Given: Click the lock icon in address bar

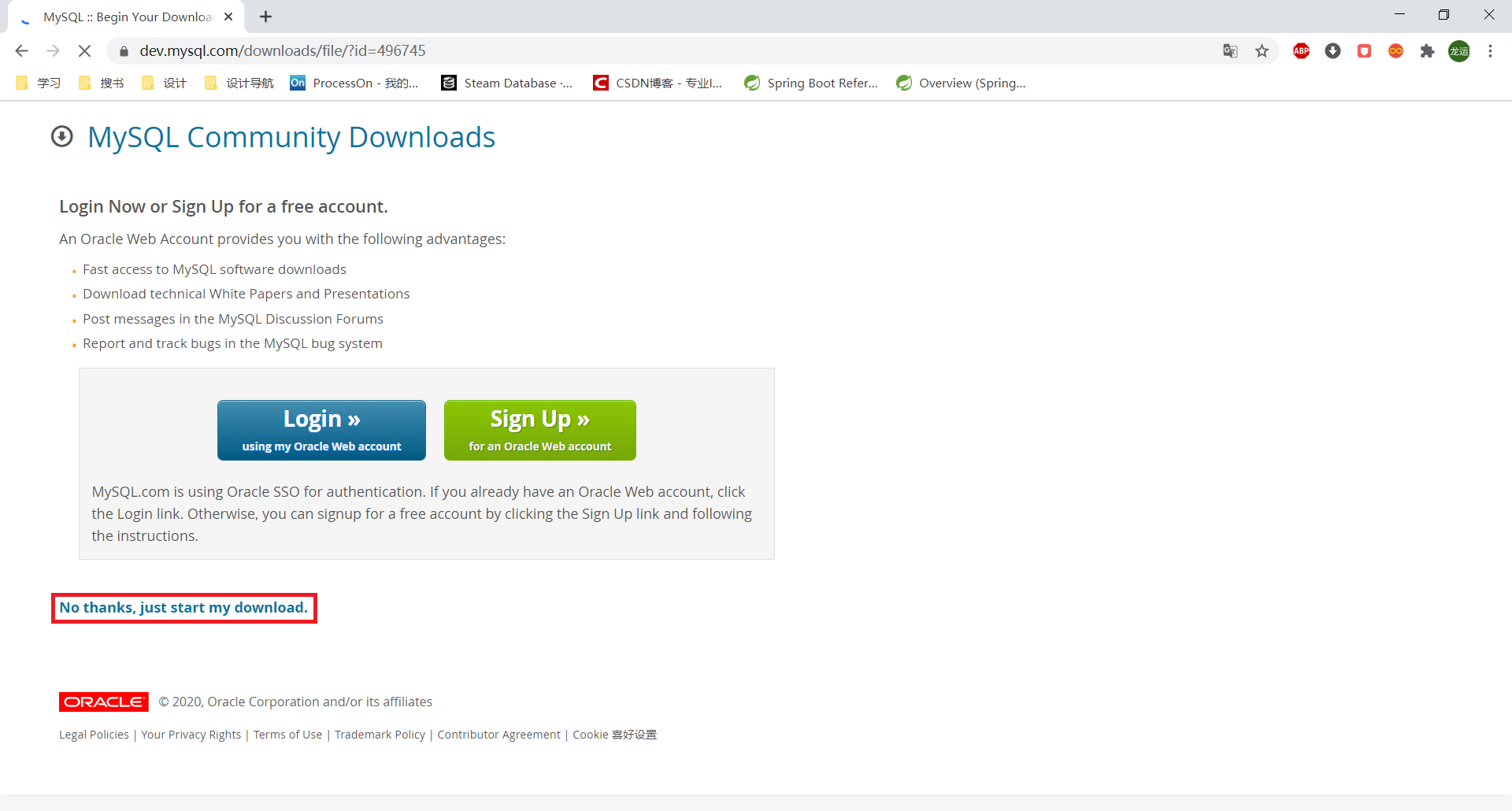Looking at the screenshot, I should [x=124, y=51].
